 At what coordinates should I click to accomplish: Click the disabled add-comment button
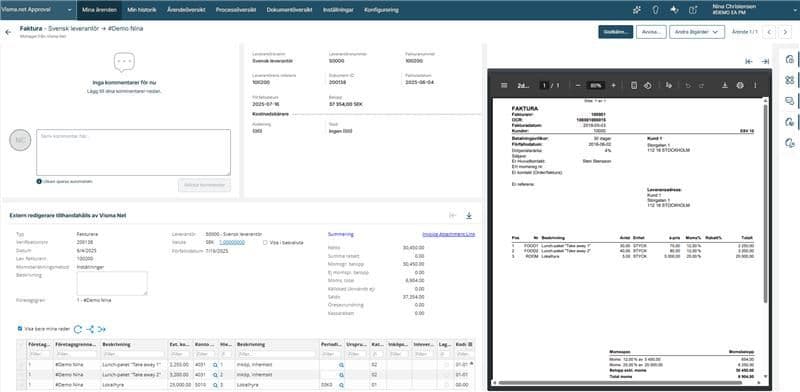(204, 185)
